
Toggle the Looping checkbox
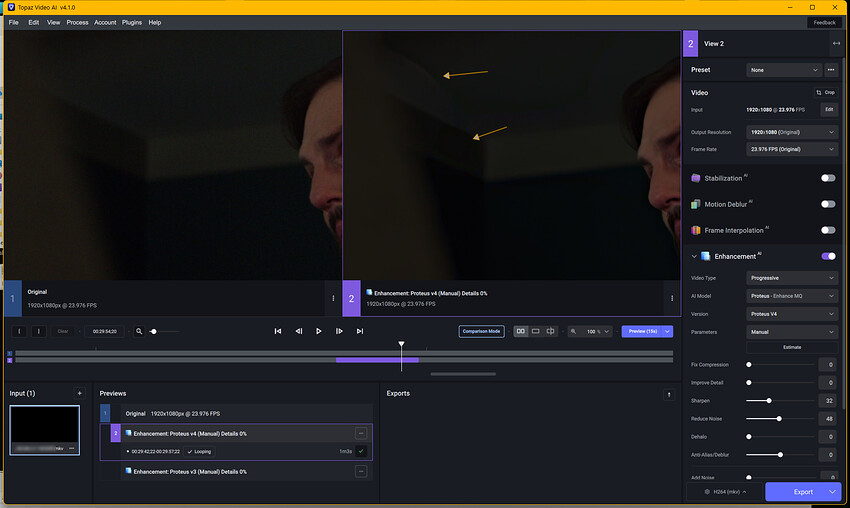tap(199, 451)
